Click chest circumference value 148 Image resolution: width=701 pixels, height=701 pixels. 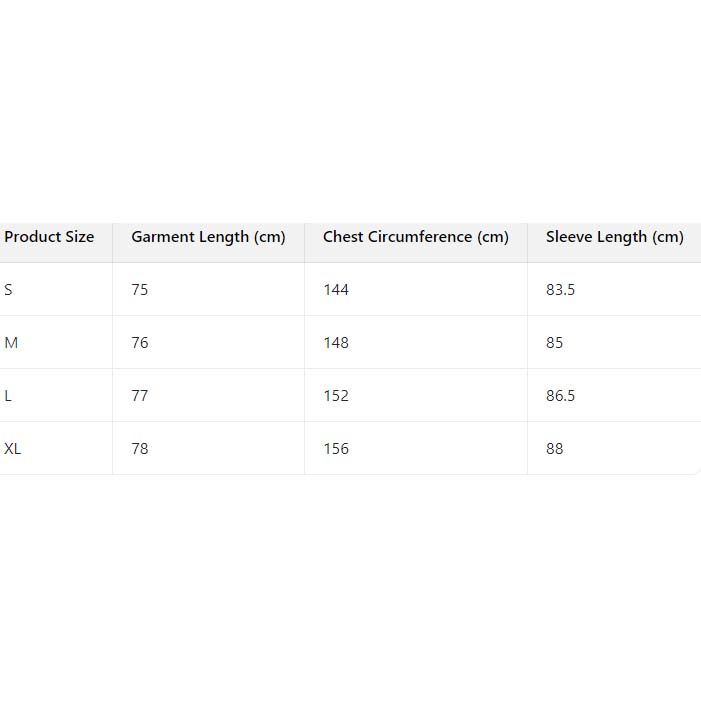pos(336,343)
